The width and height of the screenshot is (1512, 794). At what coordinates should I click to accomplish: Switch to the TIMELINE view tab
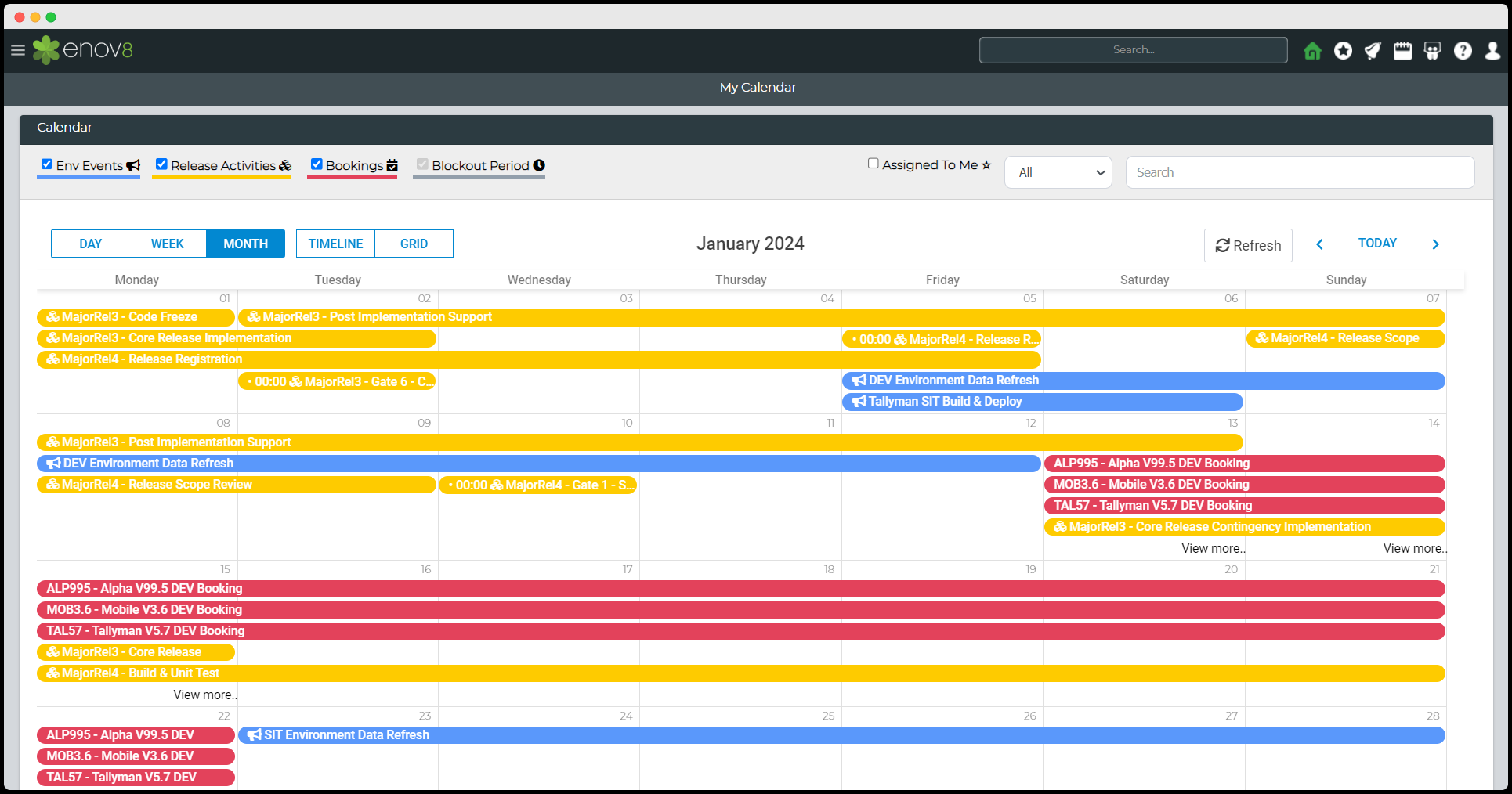[x=335, y=244]
